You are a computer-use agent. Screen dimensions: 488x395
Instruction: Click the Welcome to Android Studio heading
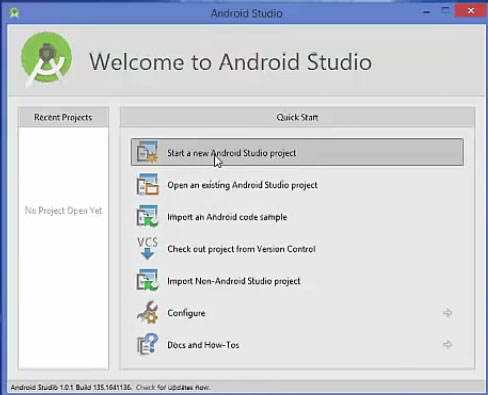click(230, 62)
